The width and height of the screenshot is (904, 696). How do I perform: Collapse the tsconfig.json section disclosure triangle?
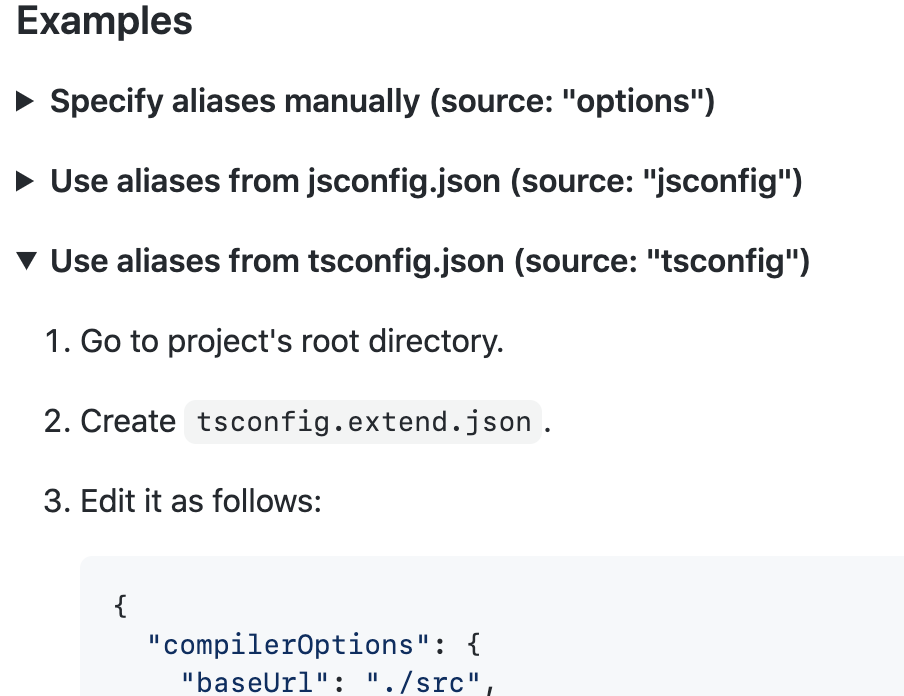coord(27,262)
